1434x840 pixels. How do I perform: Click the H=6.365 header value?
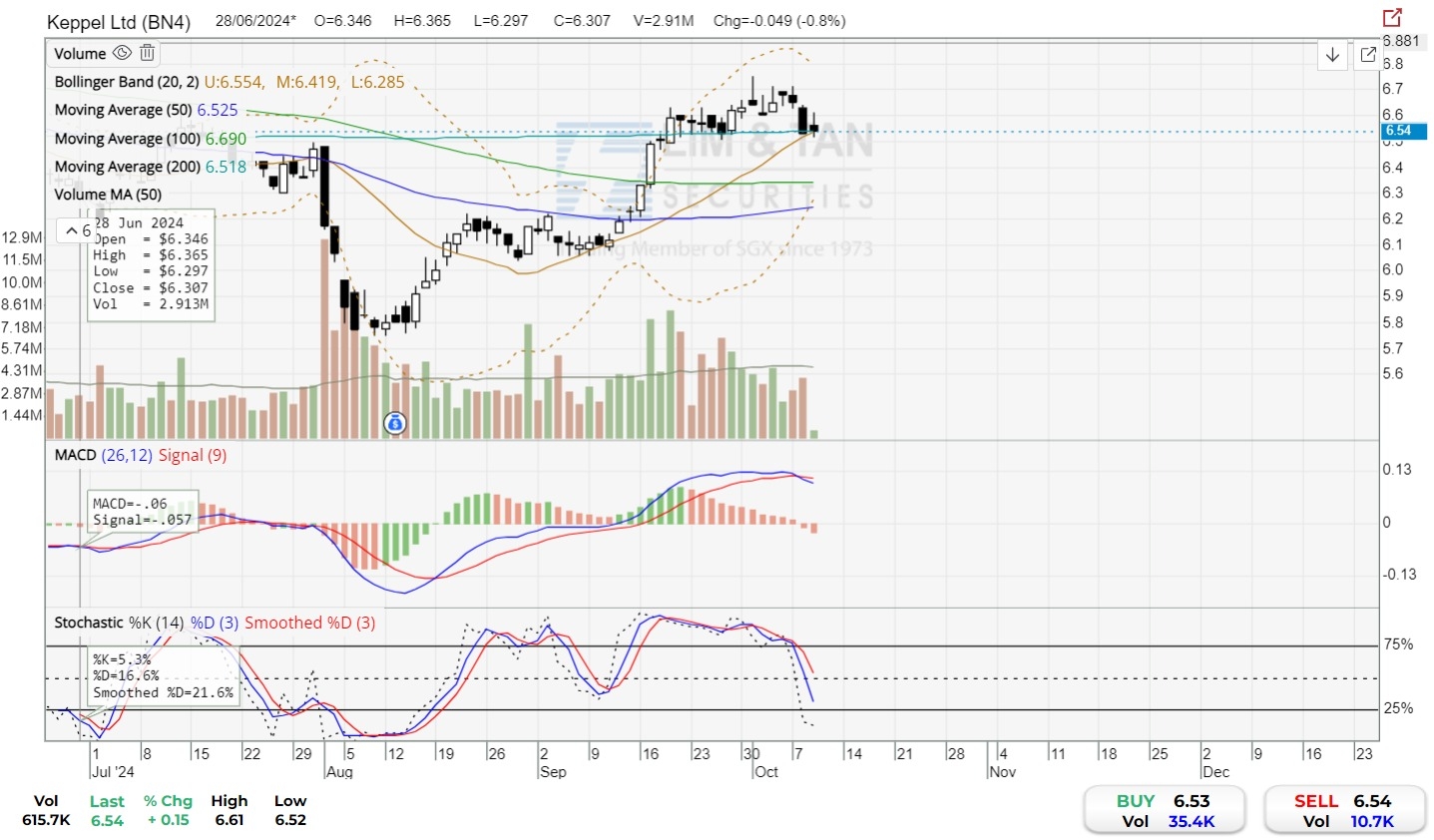pyautogui.click(x=423, y=21)
